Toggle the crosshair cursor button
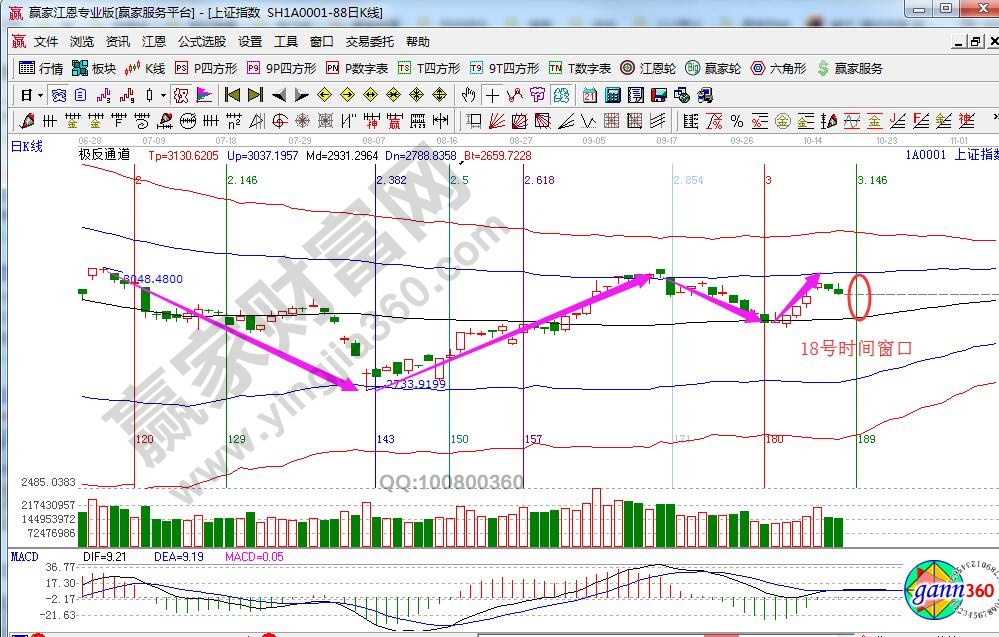999x637 pixels. click(x=492, y=95)
